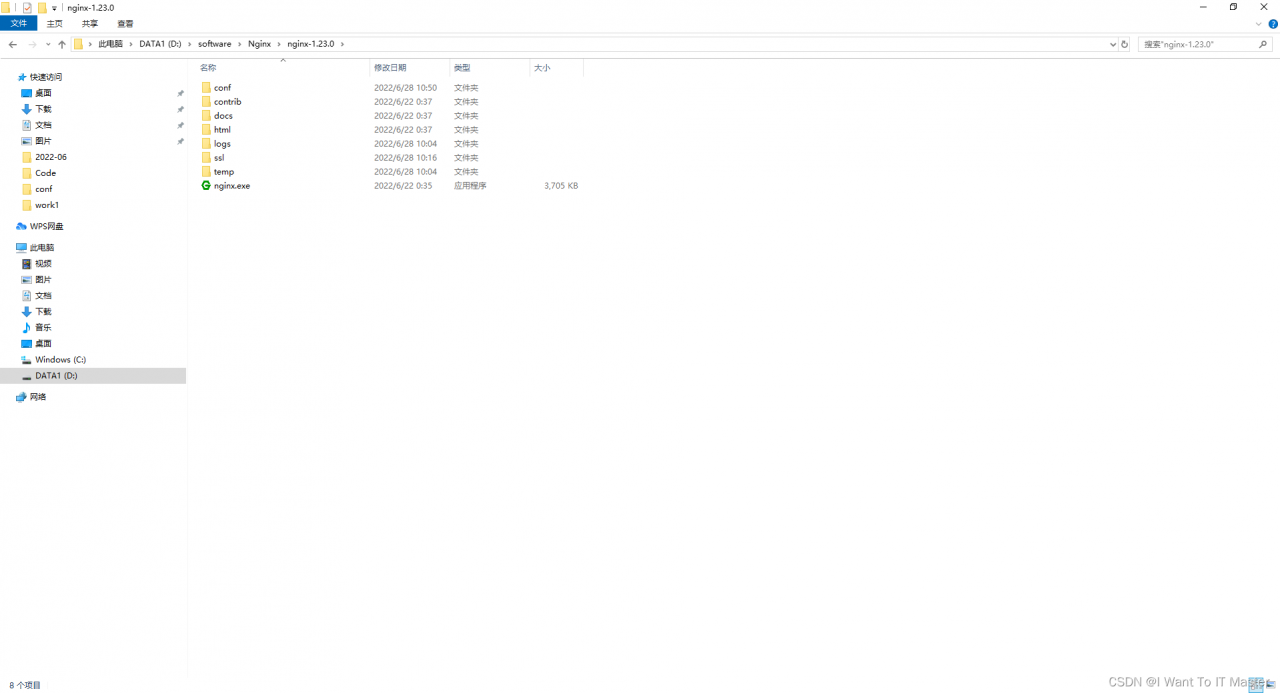The height and width of the screenshot is (693, 1280).
Task: Expand chevron after Nginx breadcrumb
Action: (279, 44)
